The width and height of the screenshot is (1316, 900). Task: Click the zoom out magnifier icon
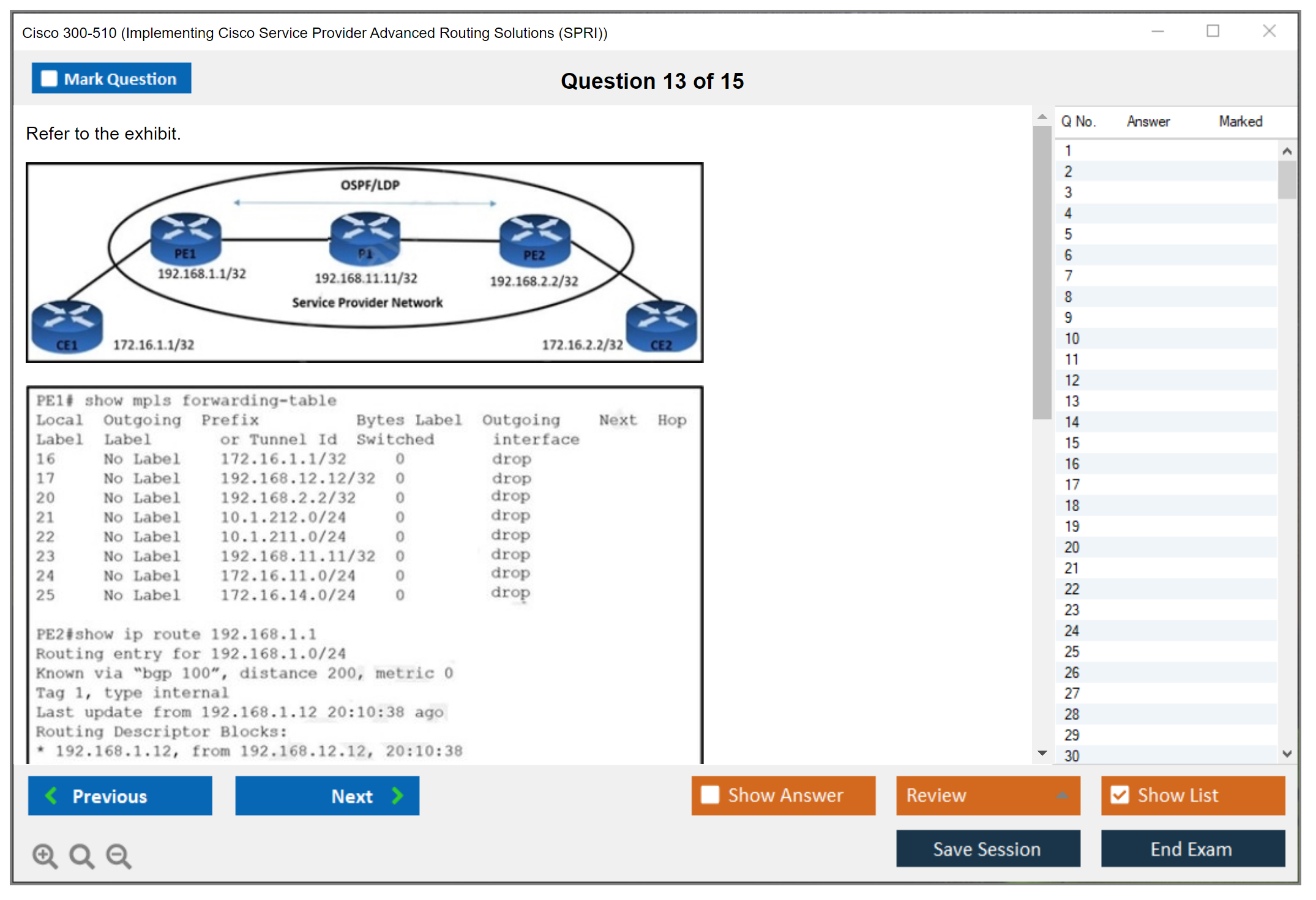click(x=119, y=855)
